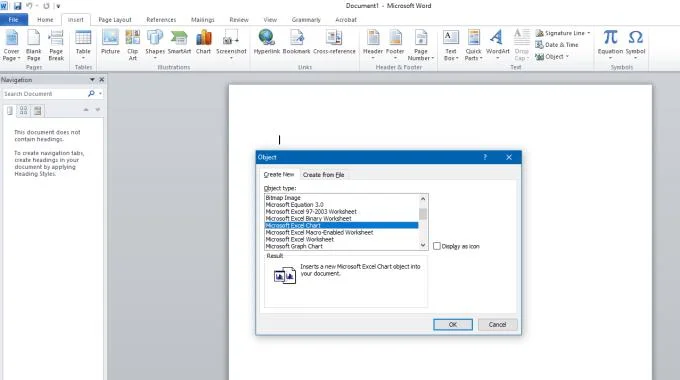Open Clip Art pane
Image resolution: width=680 pixels, height=380 pixels.
coord(133,45)
